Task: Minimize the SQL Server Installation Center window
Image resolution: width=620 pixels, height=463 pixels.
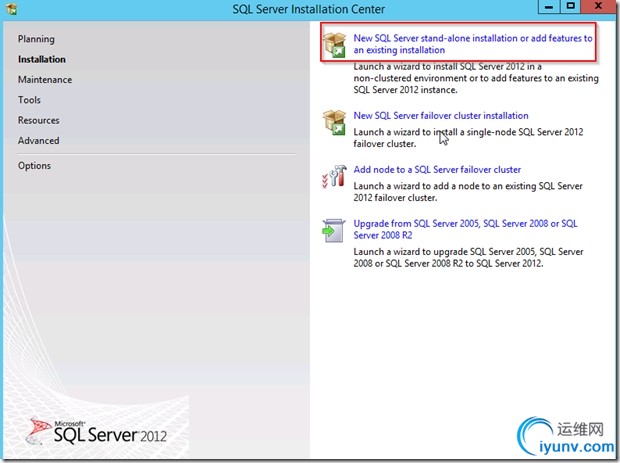Action: pyautogui.click(x=549, y=7)
